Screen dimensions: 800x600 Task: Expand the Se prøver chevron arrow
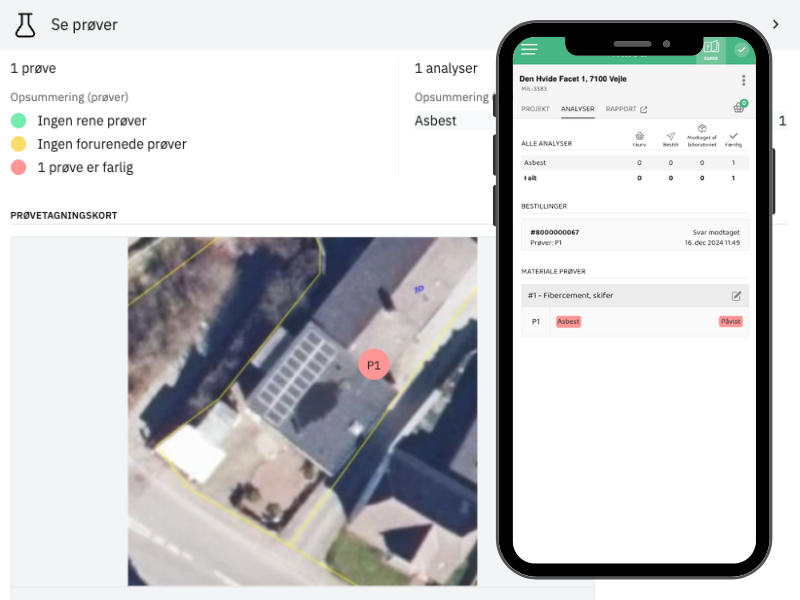[x=775, y=24]
